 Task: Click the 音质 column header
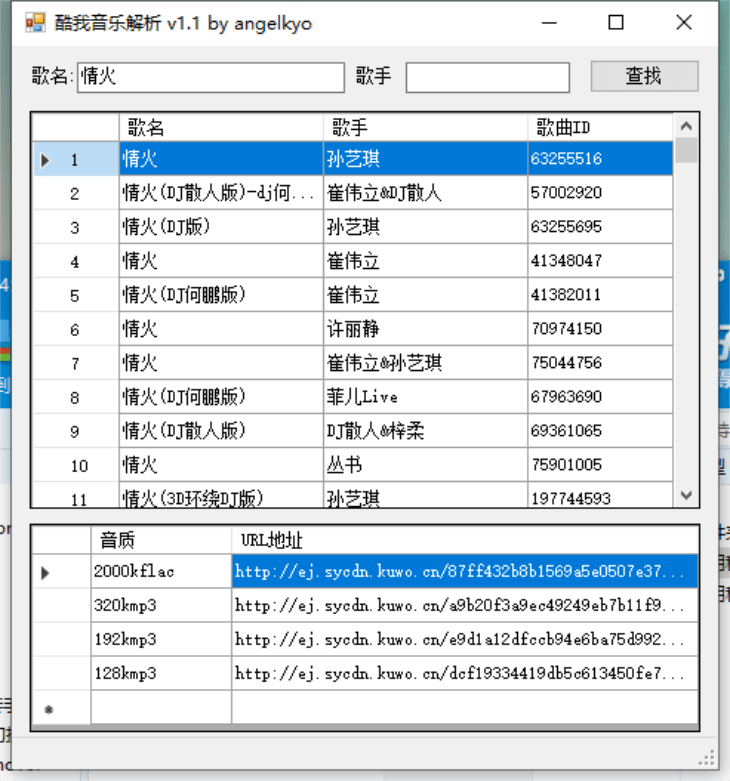[x=161, y=540]
